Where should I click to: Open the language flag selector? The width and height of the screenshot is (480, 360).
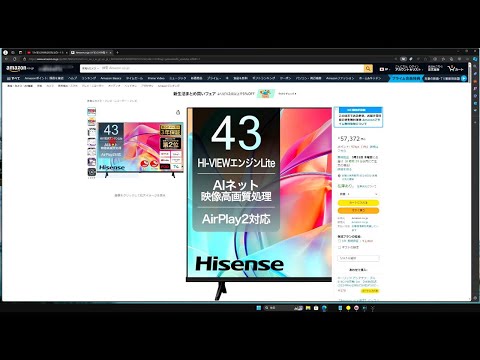pyautogui.click(x=384, y=69)
